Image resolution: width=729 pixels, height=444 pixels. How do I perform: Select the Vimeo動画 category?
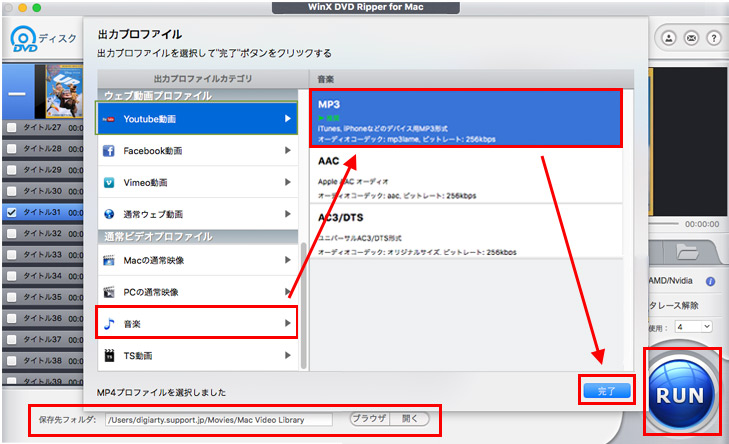[x=198, y=182]
